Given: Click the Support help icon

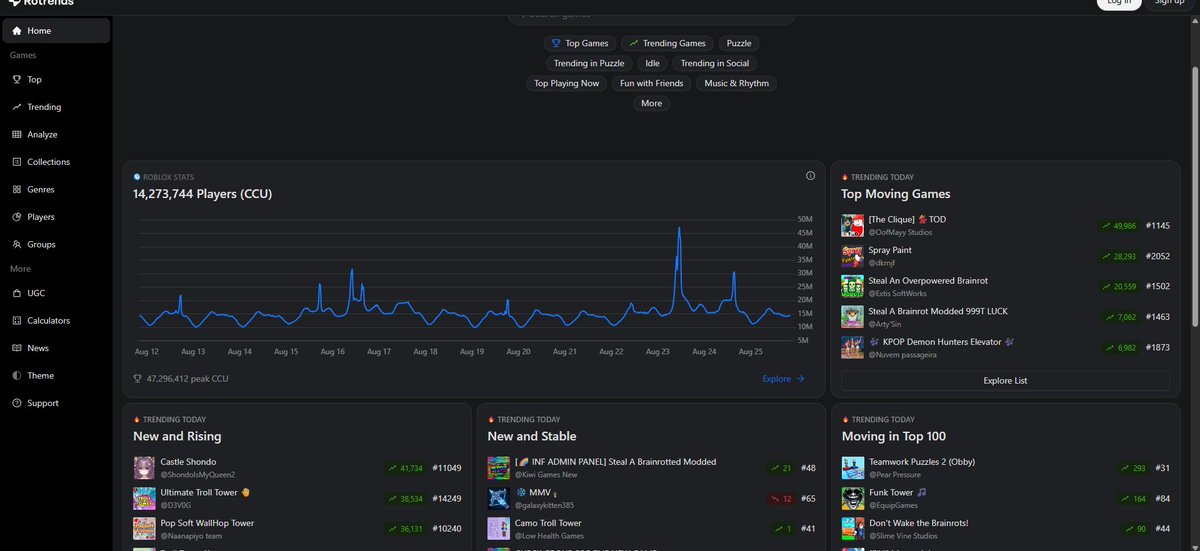Looking at the screenshot, I should (17, 403).
